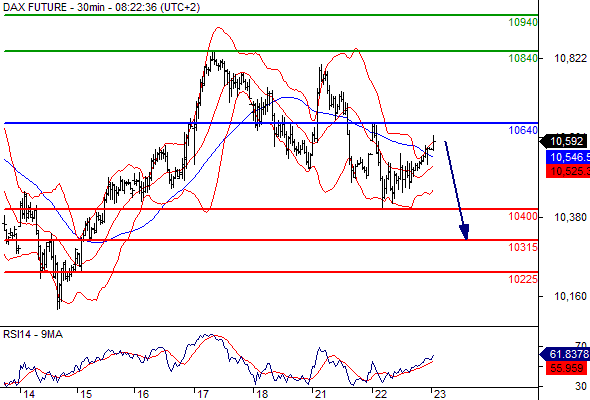Select the blue 10640 pivot label

coord(523,130)
